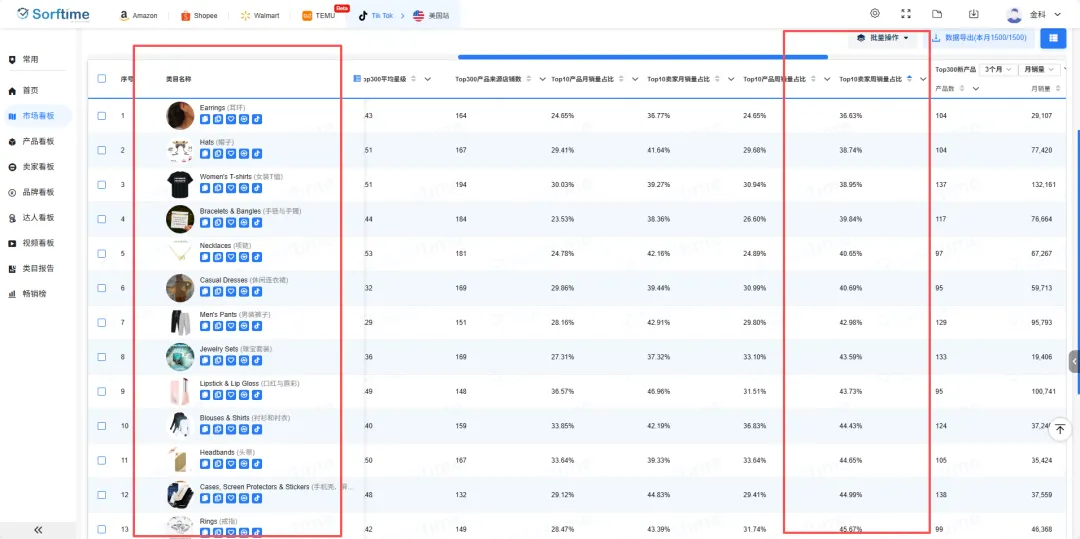Open the 3个月 period dropdown
1080x539 pixels.
tap(996, 69)
